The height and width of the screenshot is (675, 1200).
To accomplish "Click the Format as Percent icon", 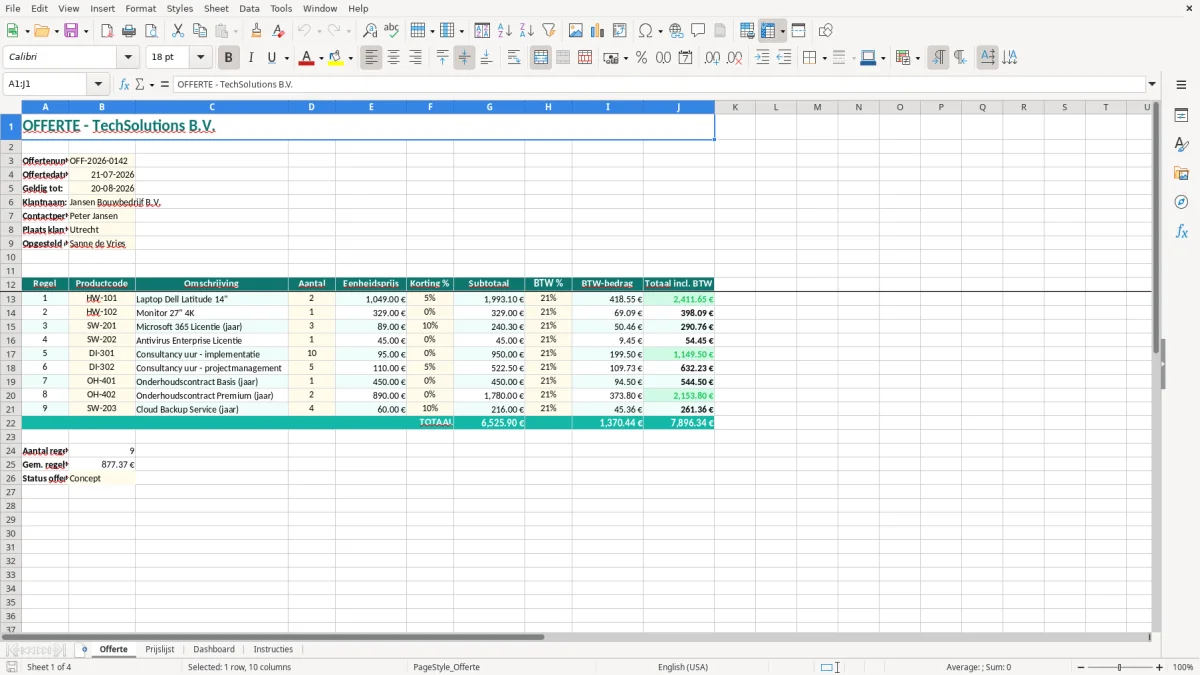I will (641, 58).
